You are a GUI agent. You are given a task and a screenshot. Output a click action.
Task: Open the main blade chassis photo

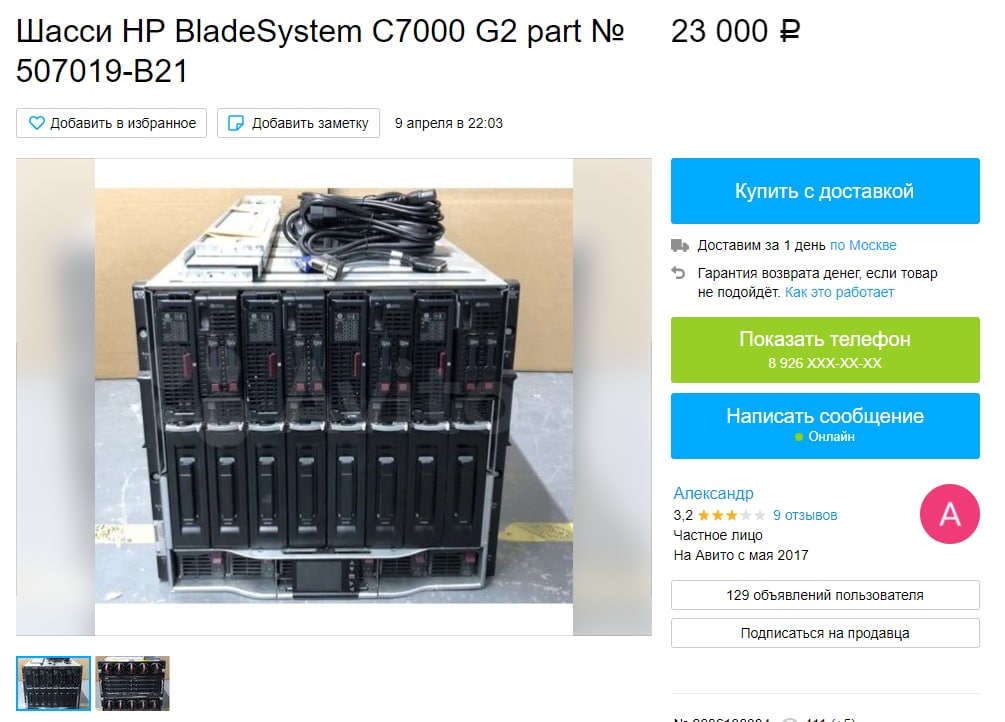(334, 396)
